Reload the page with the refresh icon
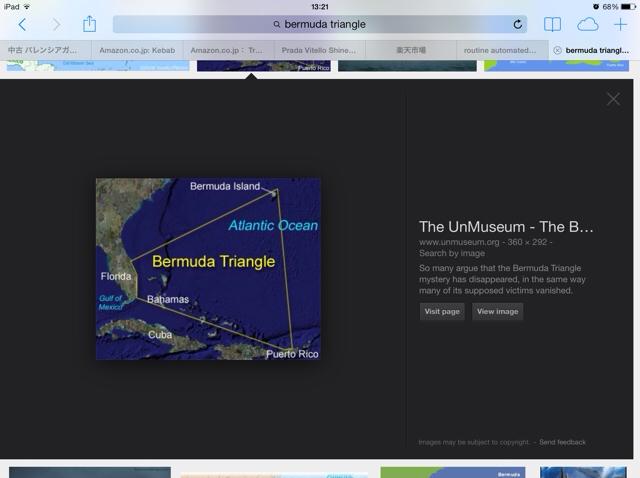The width and height of the screenshot is (640, 478). point(518,24)
